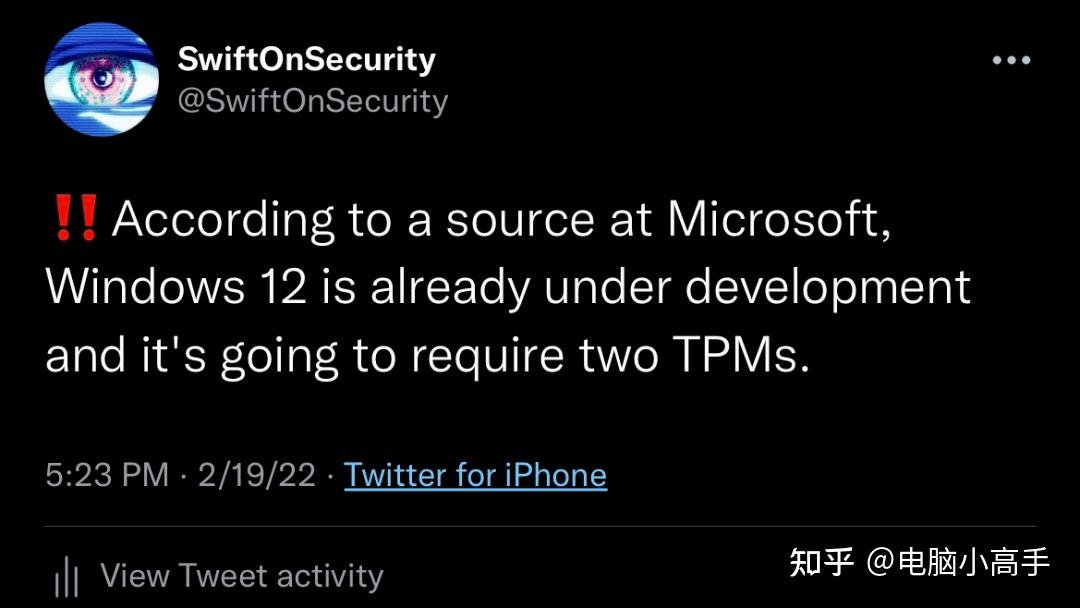The image size is (1080, 608).
Task: Click View Tweet activity
Action: click(240, 575)
